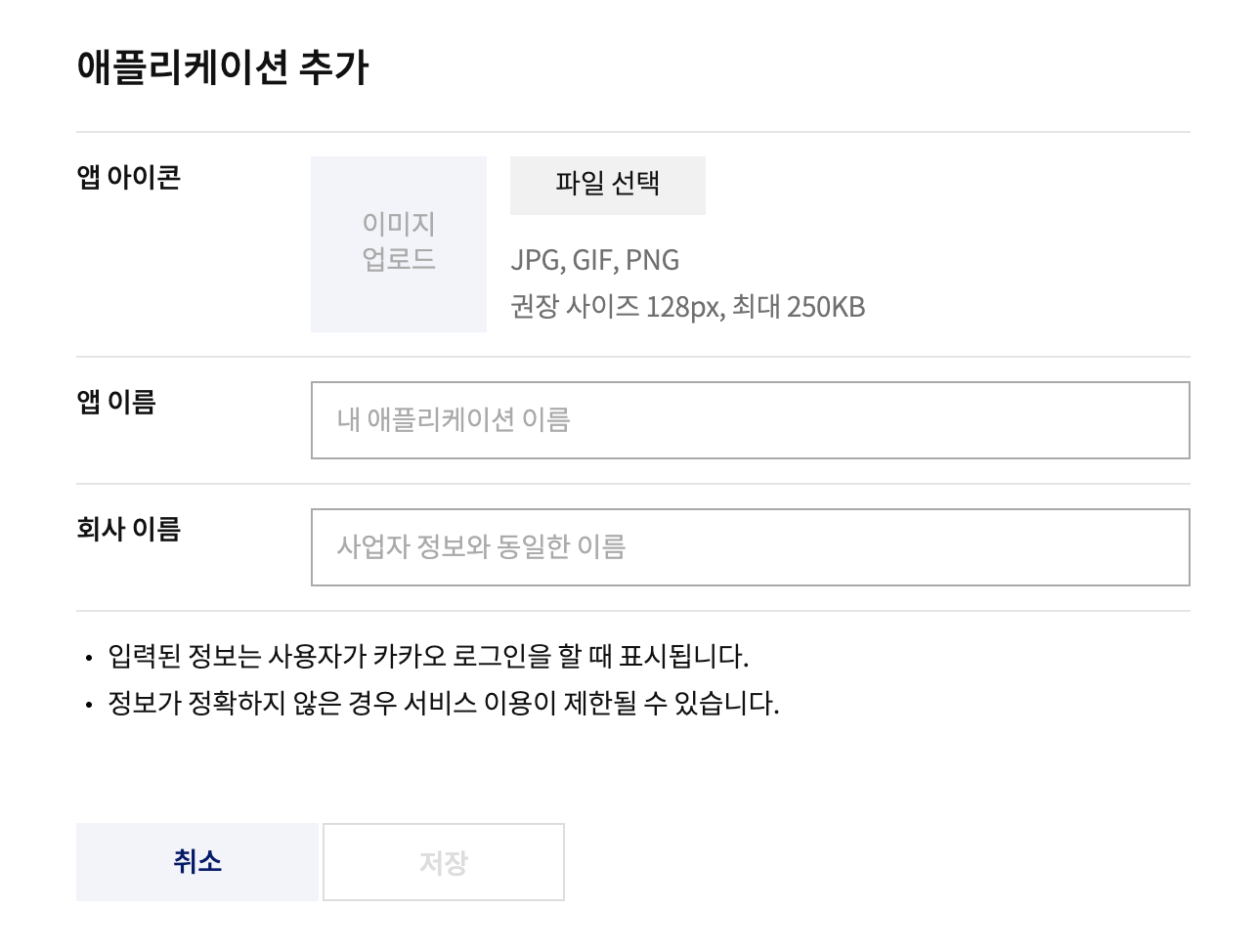1257x952 pixels.
Task: Click the bullet before 입력된 정보는
Action: (x=89, y=658)
